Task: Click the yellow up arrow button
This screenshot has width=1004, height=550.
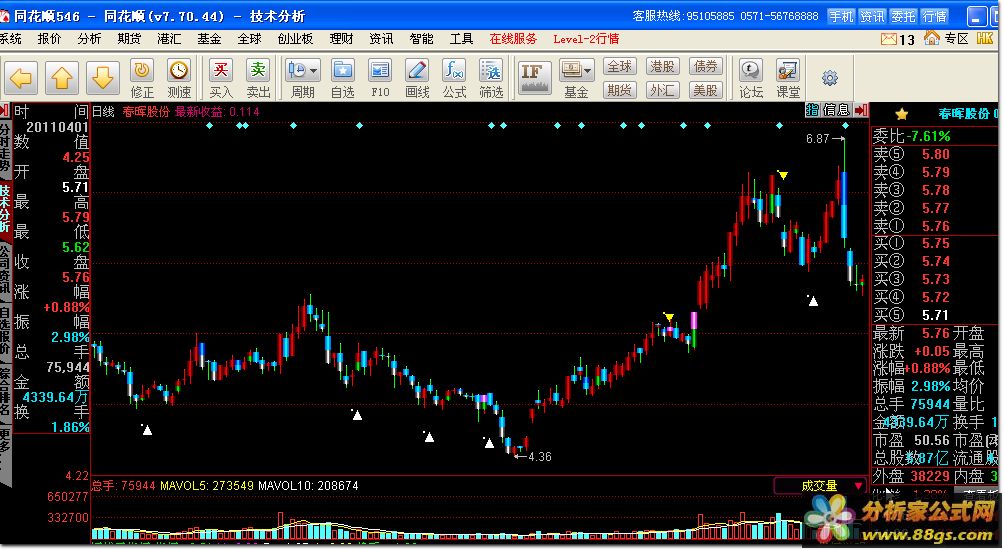Action: point(61,79)
